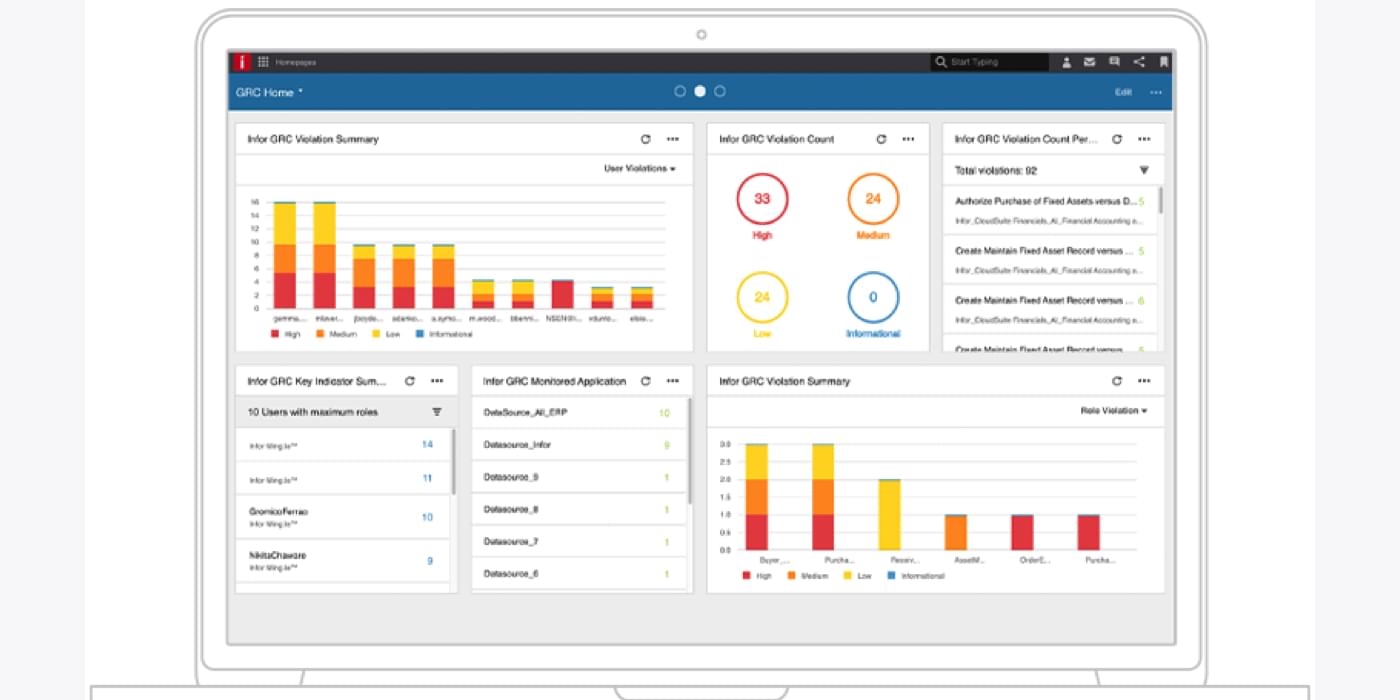
Task: Select Datasource_8 row
Action: click(579, 509)
